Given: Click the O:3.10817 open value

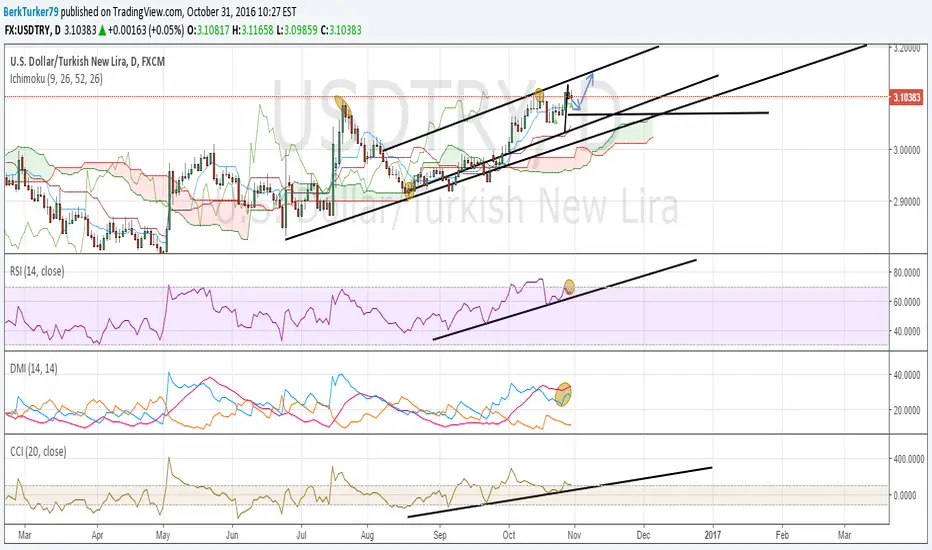Looking at the screenshot, I should [208, 30].
